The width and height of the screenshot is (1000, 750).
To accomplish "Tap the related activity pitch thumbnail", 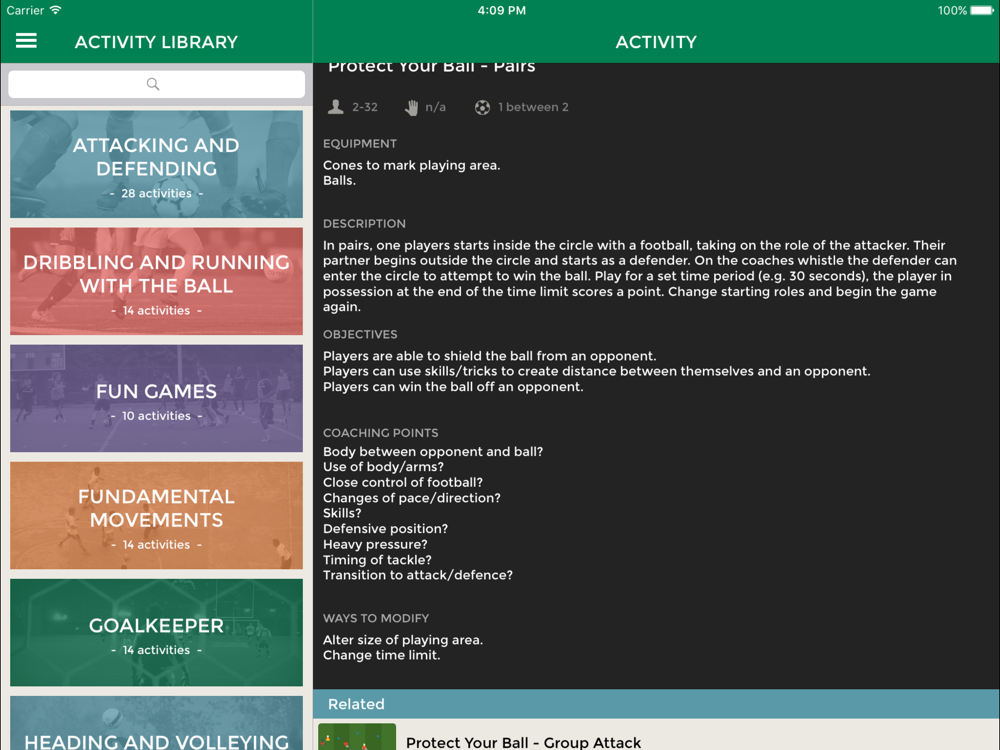I will (357, 737).
